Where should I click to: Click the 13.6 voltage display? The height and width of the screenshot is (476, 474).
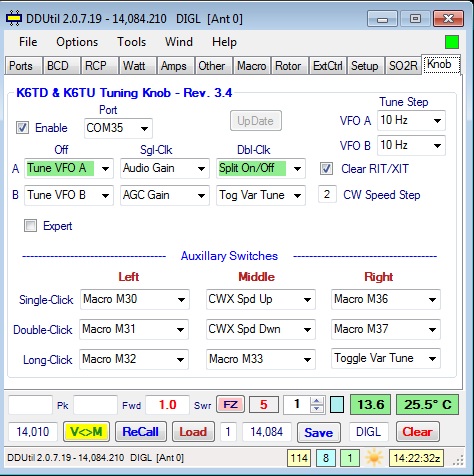coord(370,405)
